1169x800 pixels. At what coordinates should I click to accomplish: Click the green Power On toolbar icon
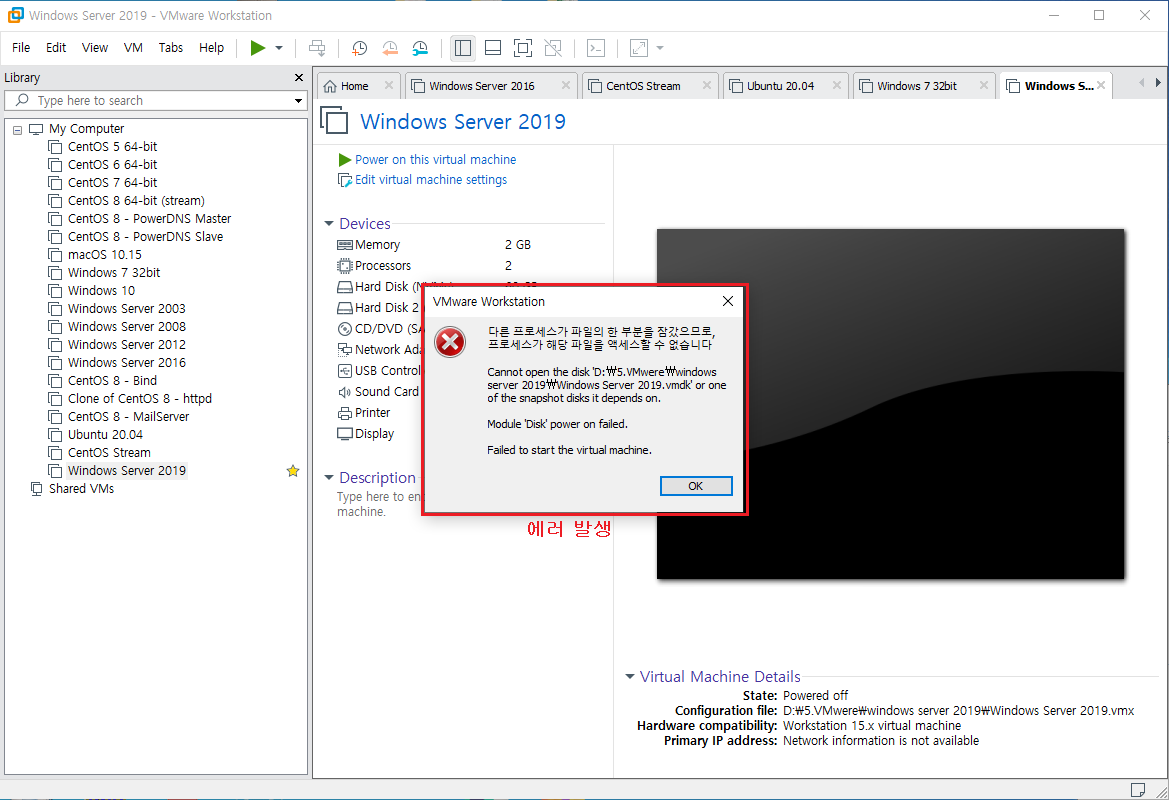coord(257,48)
